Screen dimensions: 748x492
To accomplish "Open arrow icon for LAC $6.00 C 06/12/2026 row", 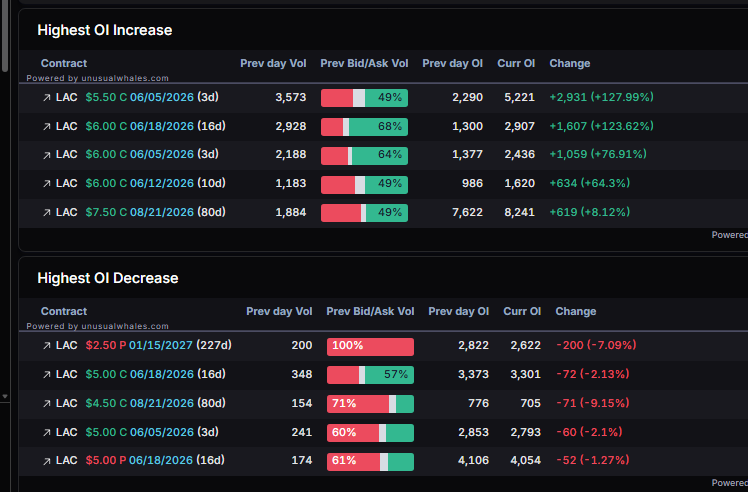I will [x=47, y=184].
